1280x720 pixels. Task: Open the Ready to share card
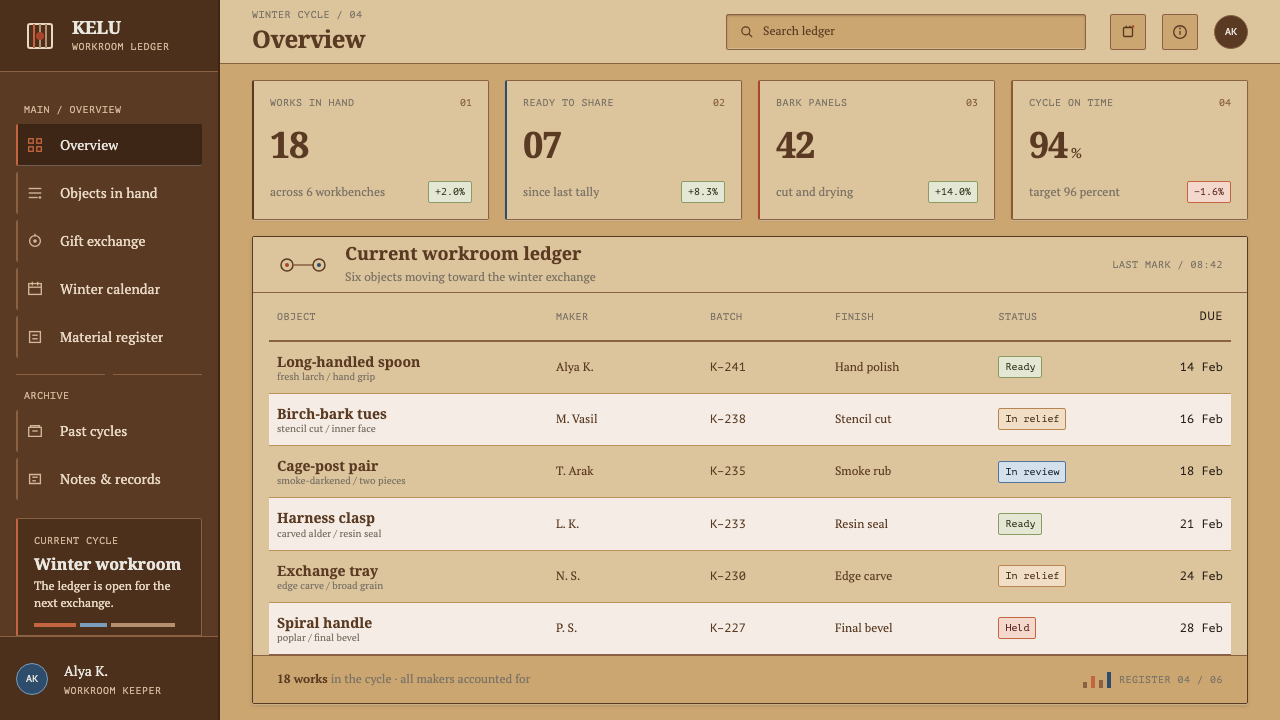click(x=623, y=150)
